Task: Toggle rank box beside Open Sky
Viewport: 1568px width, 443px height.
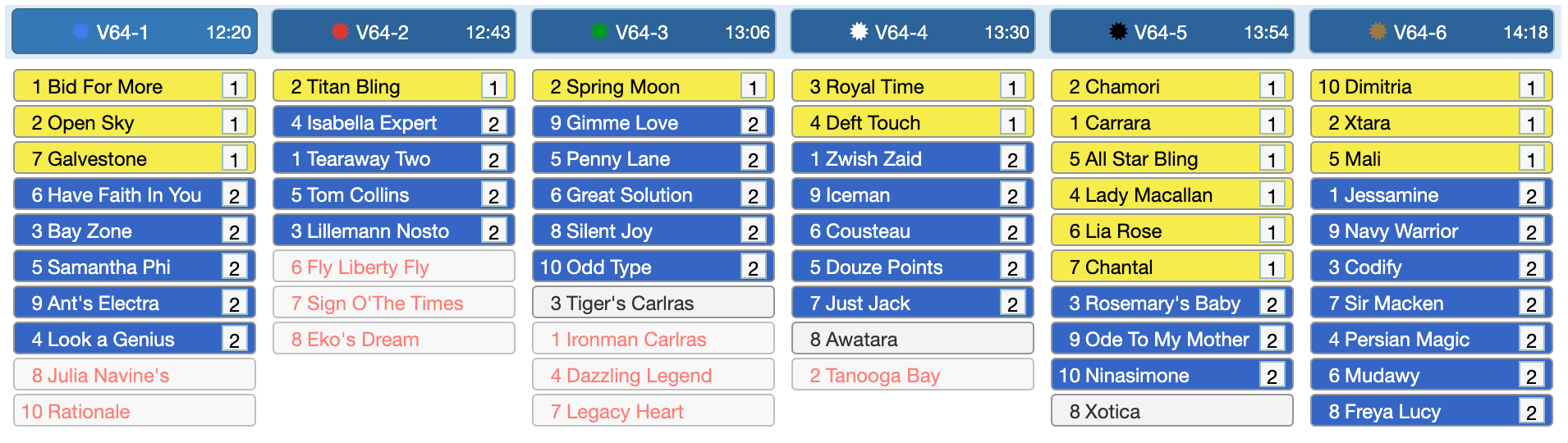Action: [234, 123]
